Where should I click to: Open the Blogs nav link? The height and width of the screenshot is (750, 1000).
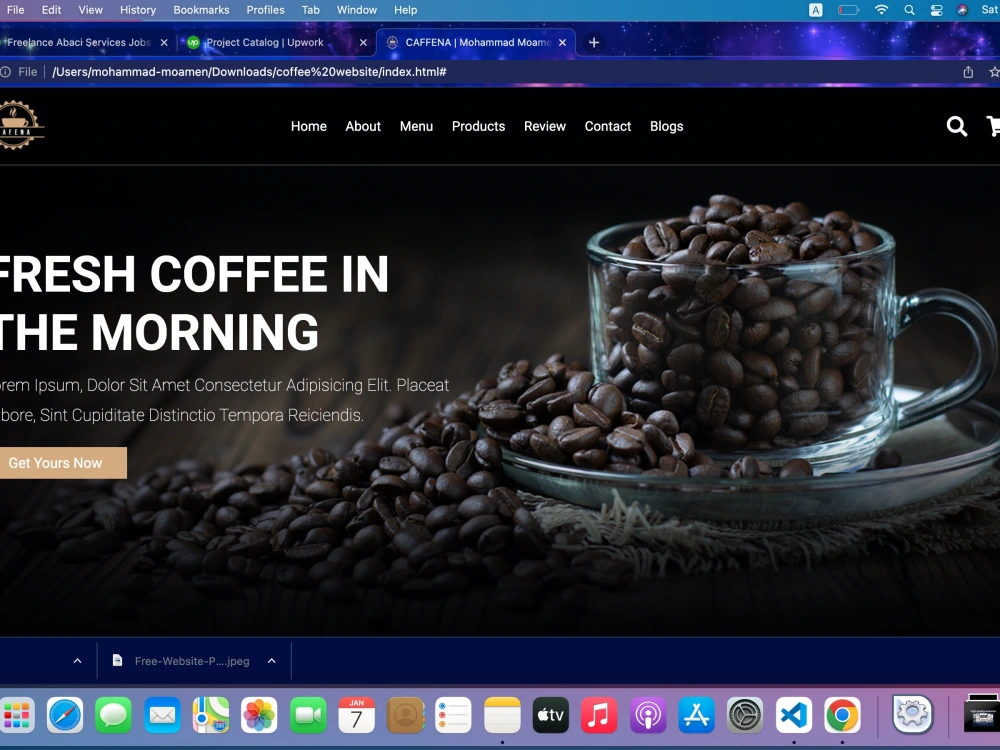(666, 126)
